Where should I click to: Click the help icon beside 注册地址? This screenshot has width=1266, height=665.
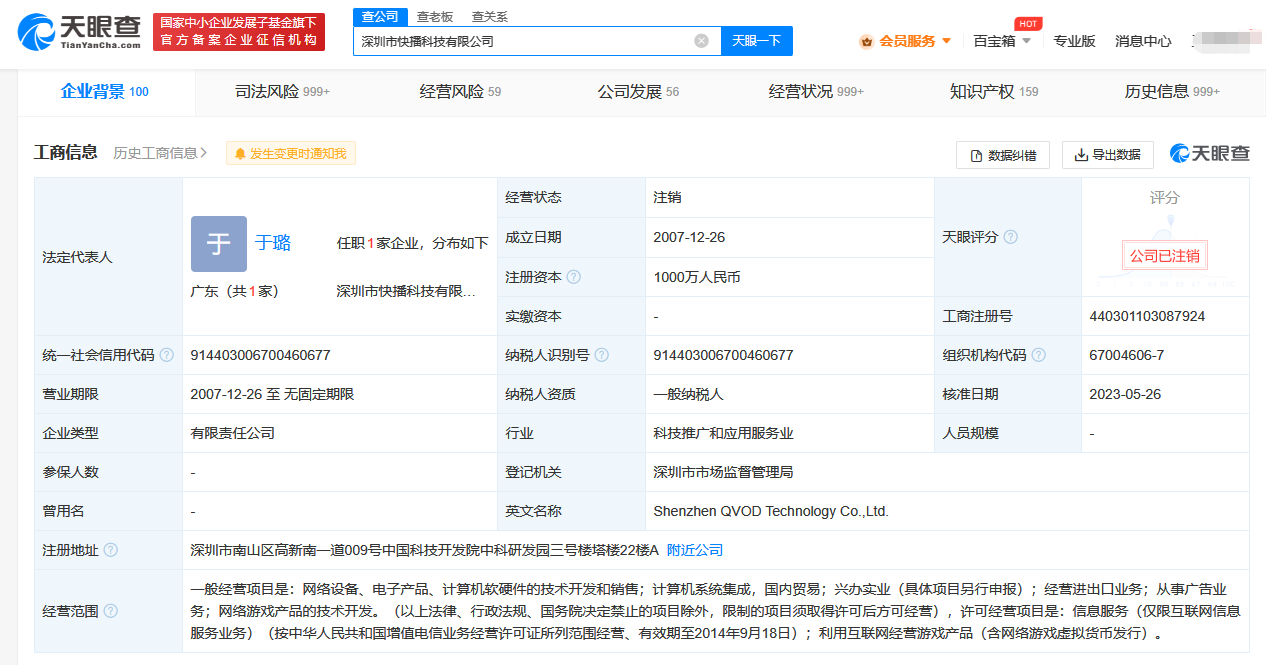click(111, 550)
